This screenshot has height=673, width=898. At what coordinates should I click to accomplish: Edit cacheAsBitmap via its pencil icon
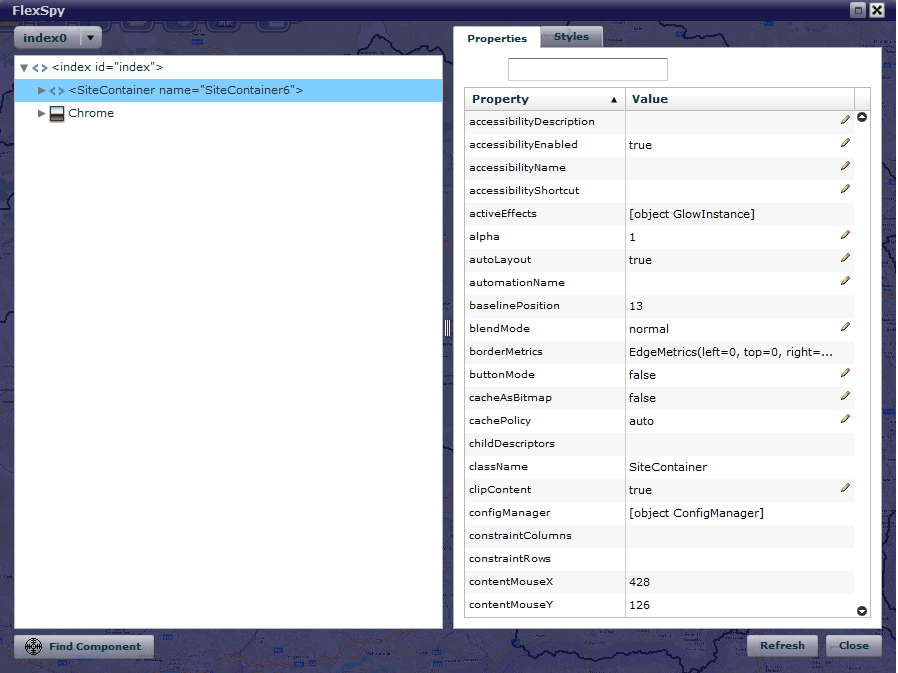[x=845, y=396]
